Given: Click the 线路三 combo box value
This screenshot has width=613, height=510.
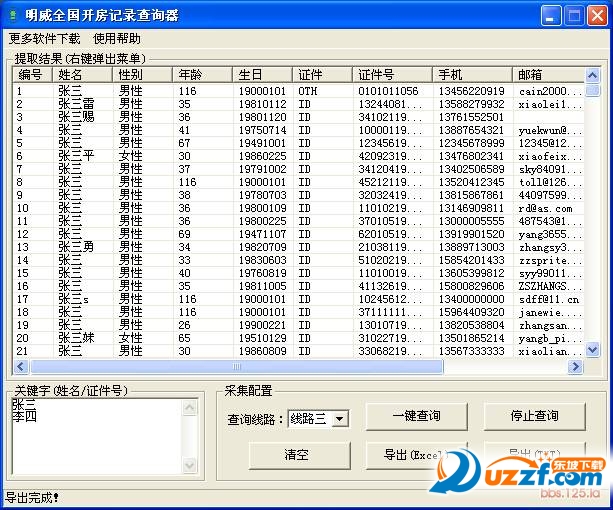Looking at the screenshot, I should 309,419.
